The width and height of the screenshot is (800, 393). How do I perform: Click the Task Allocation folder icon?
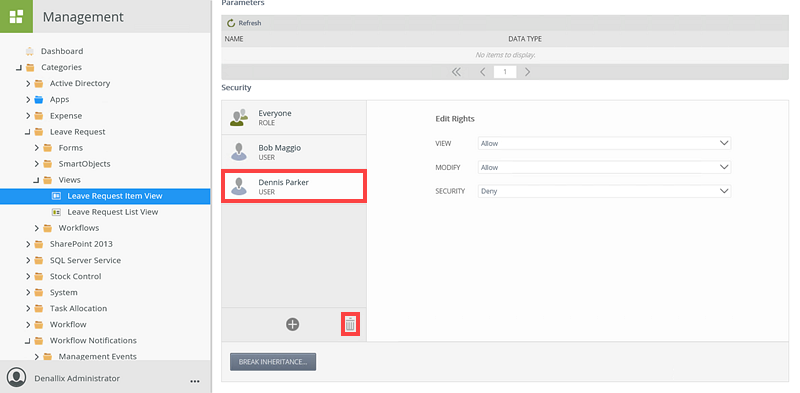coord(39,308)
